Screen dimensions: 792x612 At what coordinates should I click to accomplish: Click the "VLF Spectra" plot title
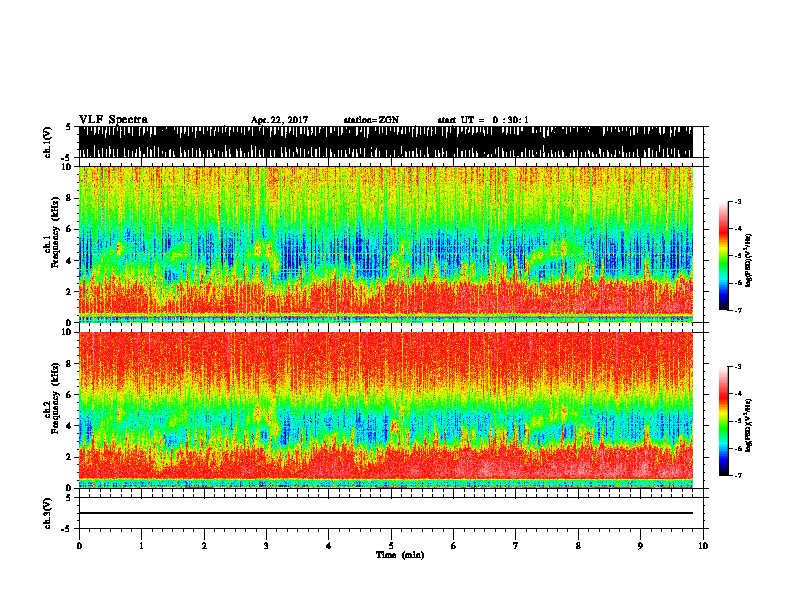click(x=113, y=120)
